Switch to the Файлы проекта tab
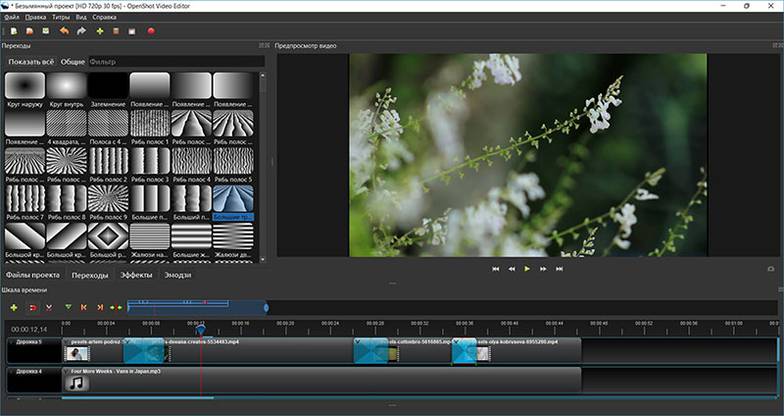 (33, 275)
